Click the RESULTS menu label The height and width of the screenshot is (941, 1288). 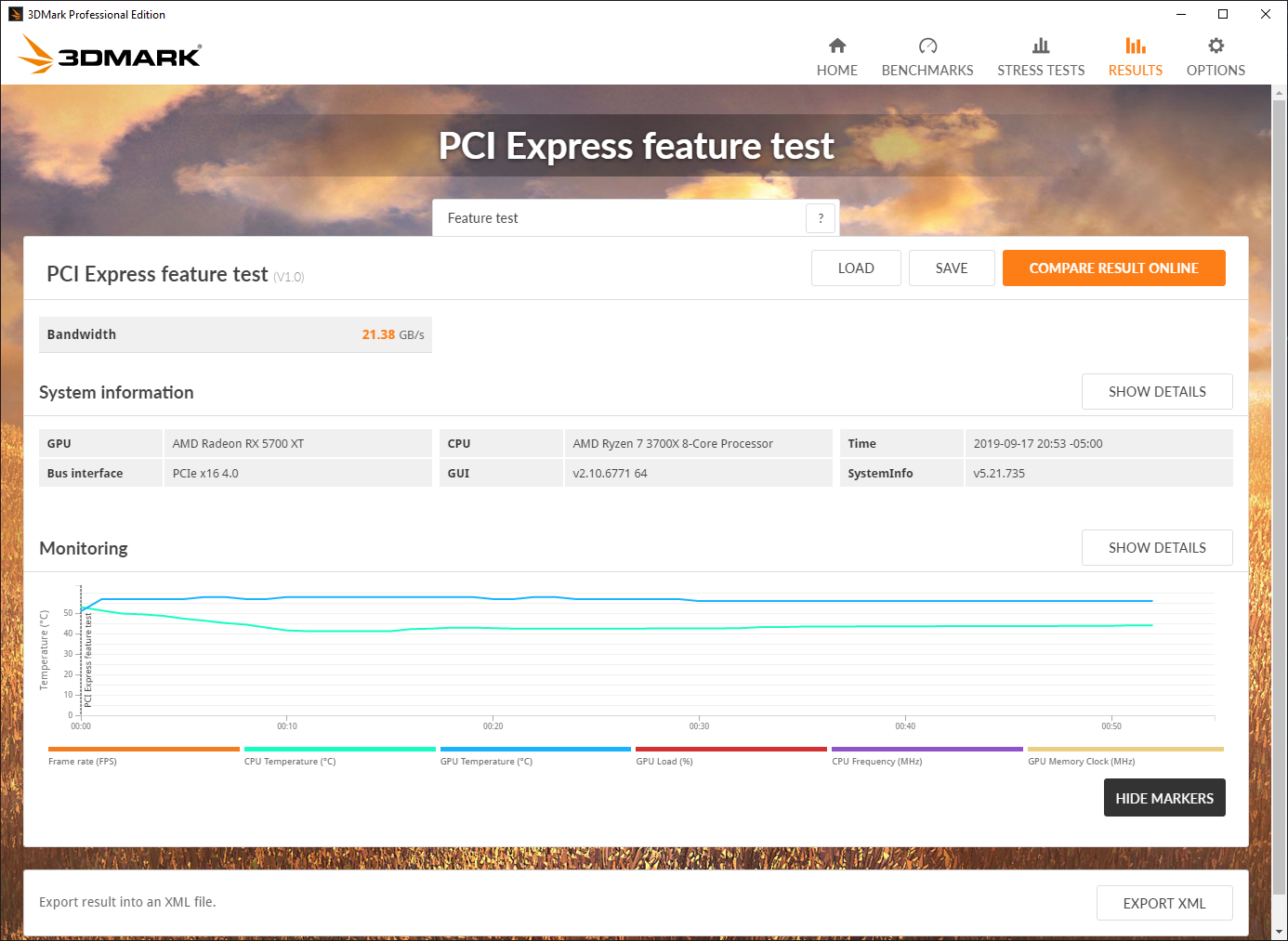pos(1136,71)
